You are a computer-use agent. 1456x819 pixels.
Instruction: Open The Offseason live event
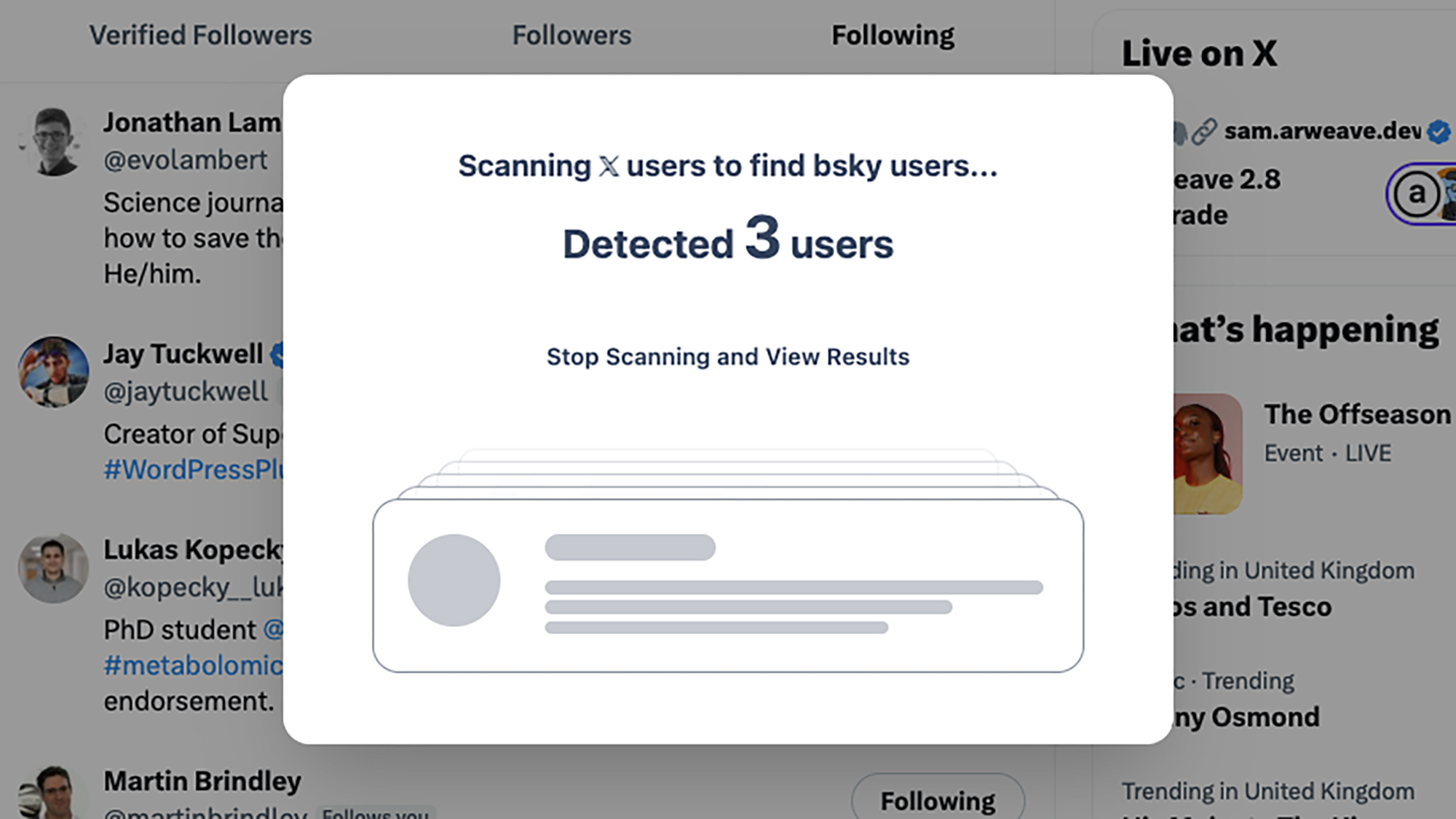[x=1357, y=414]
